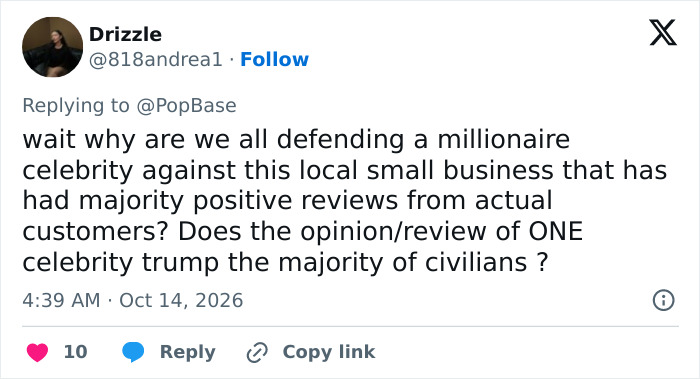Open the Drizzle display name
The image size is (700, 379).
click(x=125, y=34)
